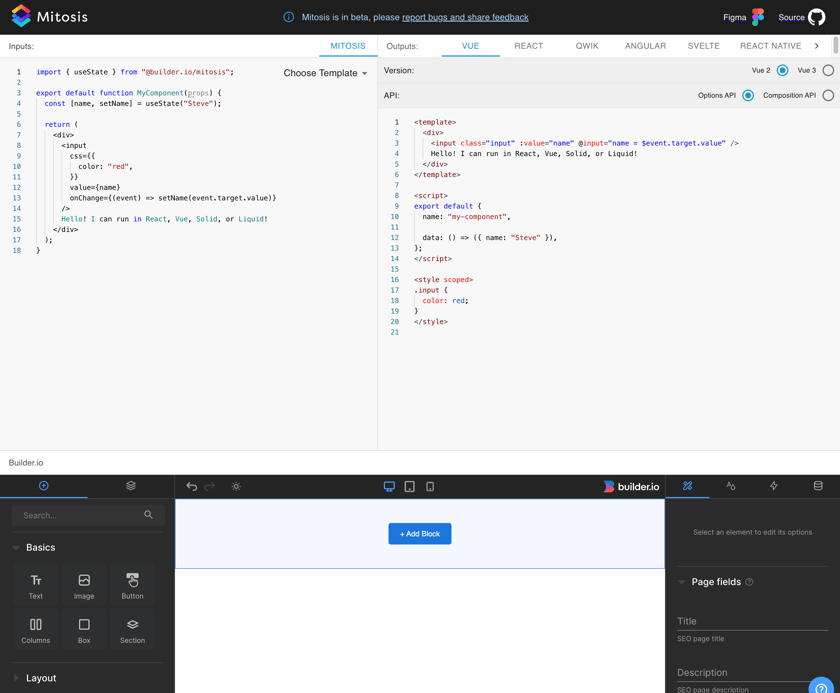Select the Box block
840x693 pixels.
pos(84,630)
